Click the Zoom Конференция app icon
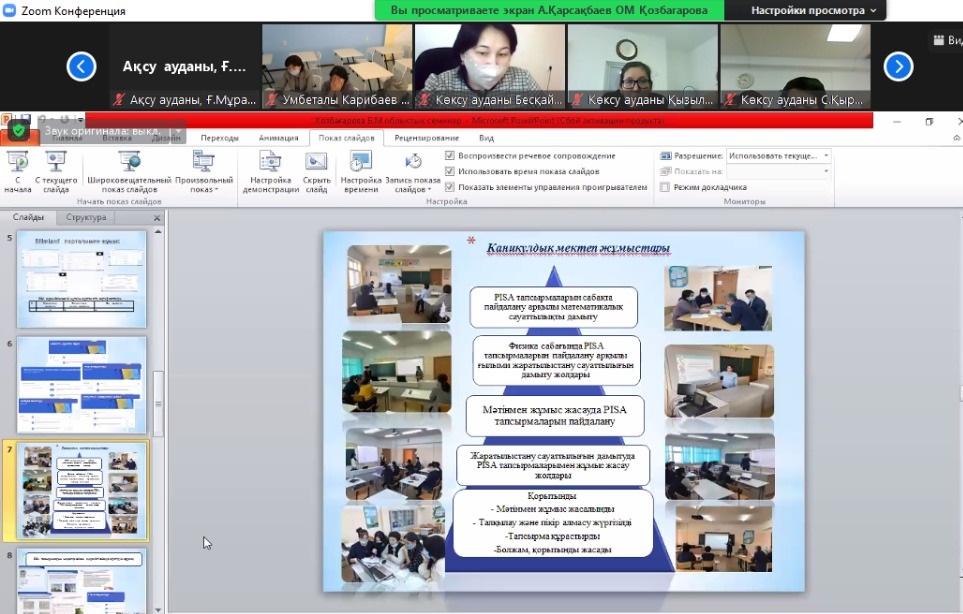 coord(9,10)
